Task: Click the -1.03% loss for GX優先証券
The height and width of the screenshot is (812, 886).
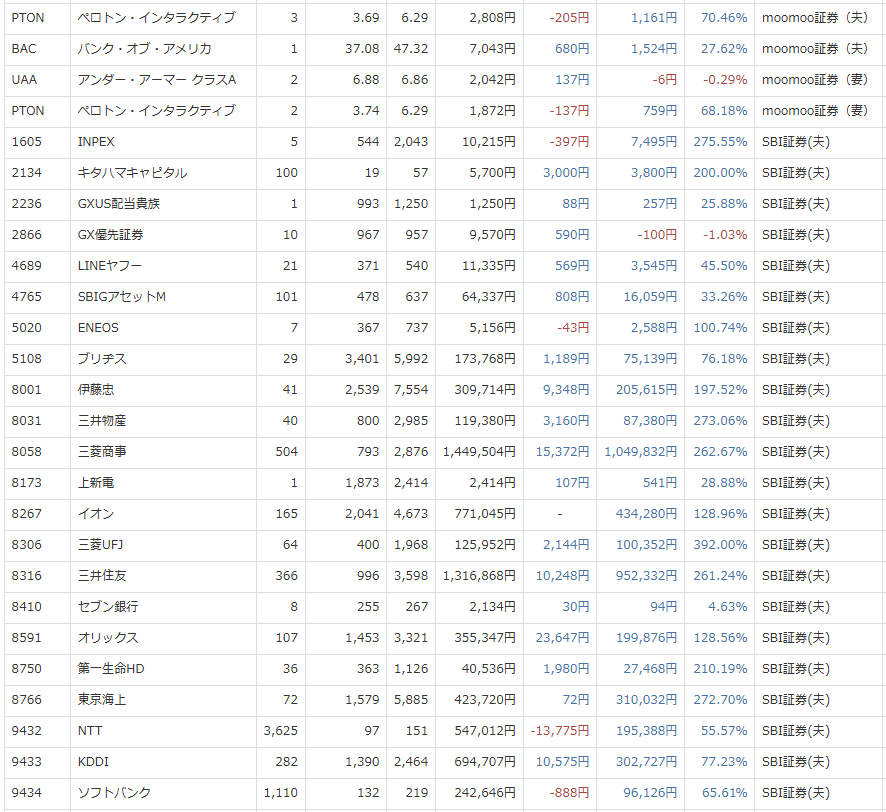Action: click(725, 235)
